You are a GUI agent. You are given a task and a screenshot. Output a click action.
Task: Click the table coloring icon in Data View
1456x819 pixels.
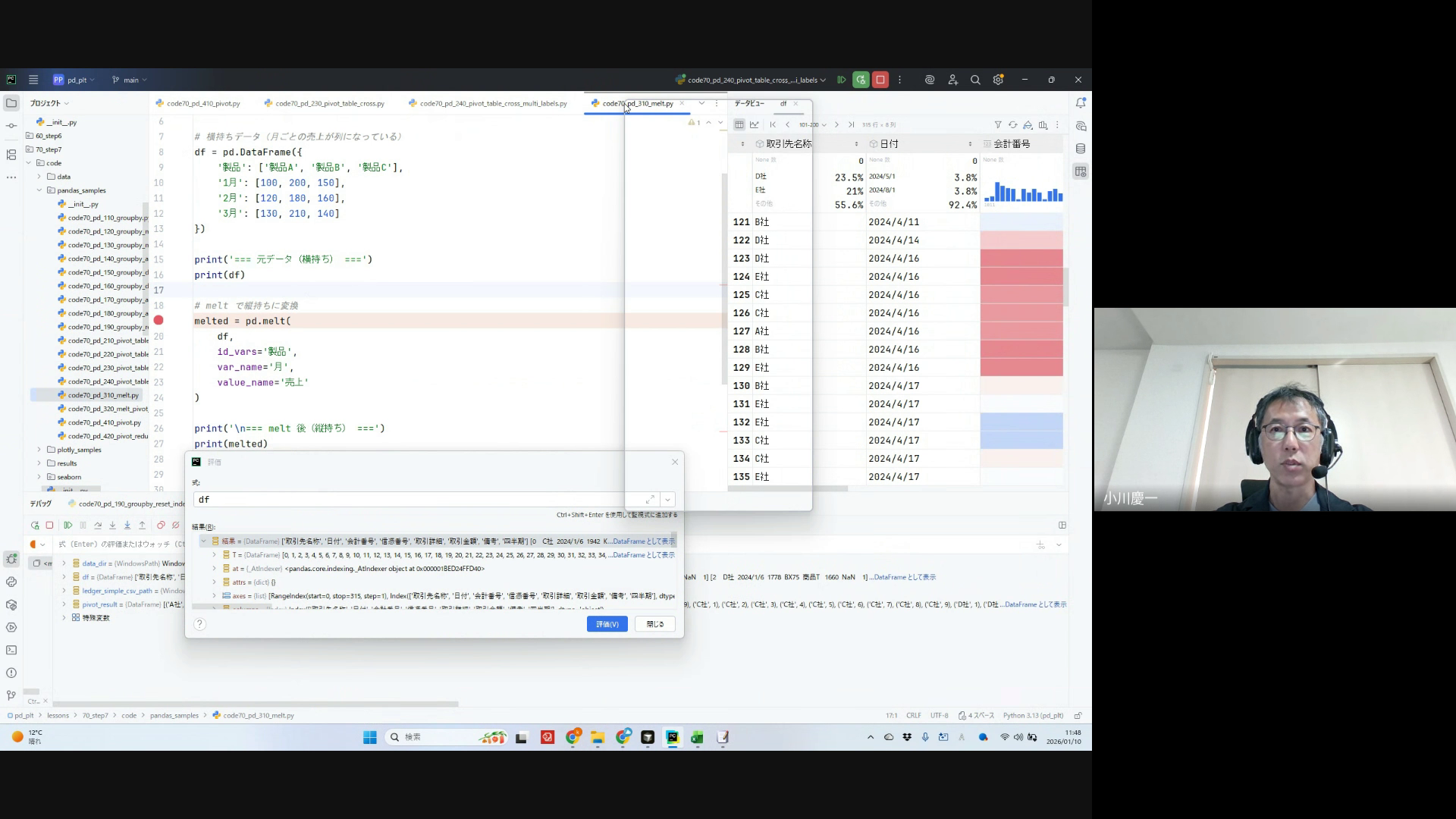click(x=1028, y=124)
